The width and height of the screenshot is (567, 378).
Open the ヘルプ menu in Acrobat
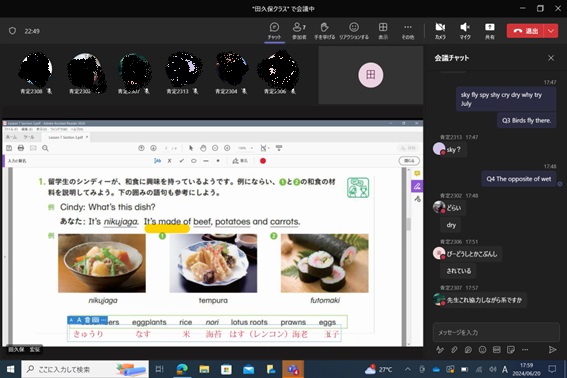(77, 129)
